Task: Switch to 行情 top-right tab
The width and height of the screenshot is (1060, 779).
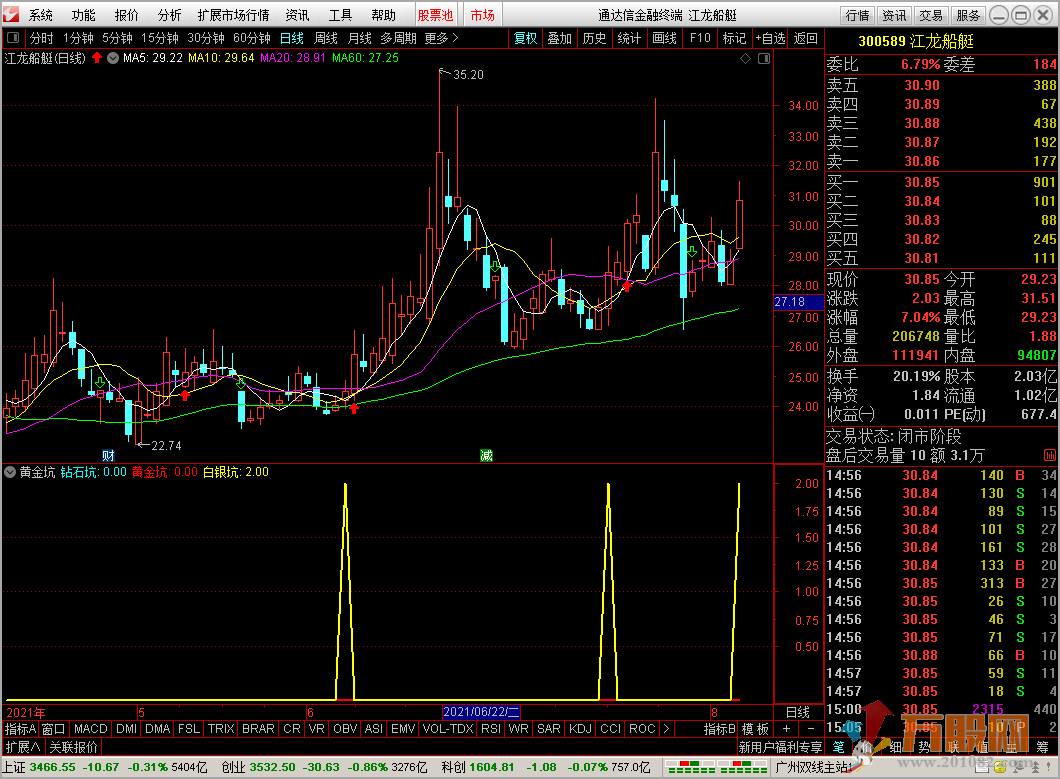Action: click(x=857, y=15)
